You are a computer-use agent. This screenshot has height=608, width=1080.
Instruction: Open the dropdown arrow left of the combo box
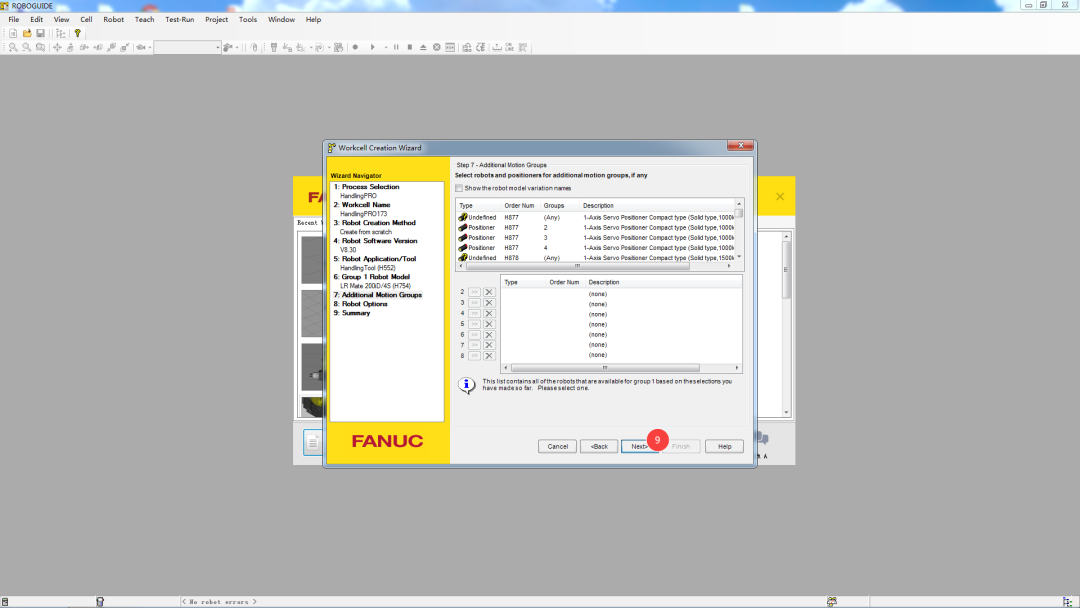click(x=149, y=48)
